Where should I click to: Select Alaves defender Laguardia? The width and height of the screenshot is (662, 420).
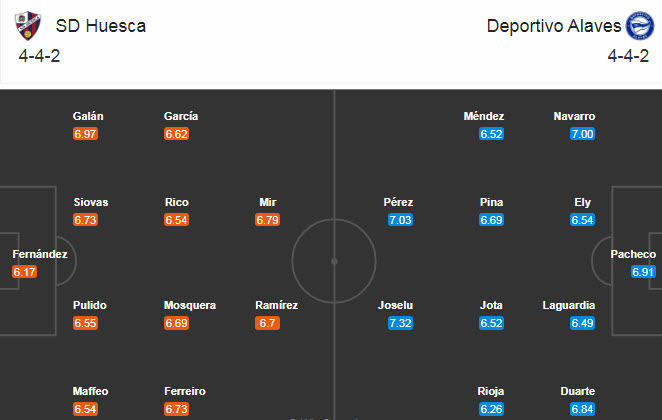coord(569,305)
